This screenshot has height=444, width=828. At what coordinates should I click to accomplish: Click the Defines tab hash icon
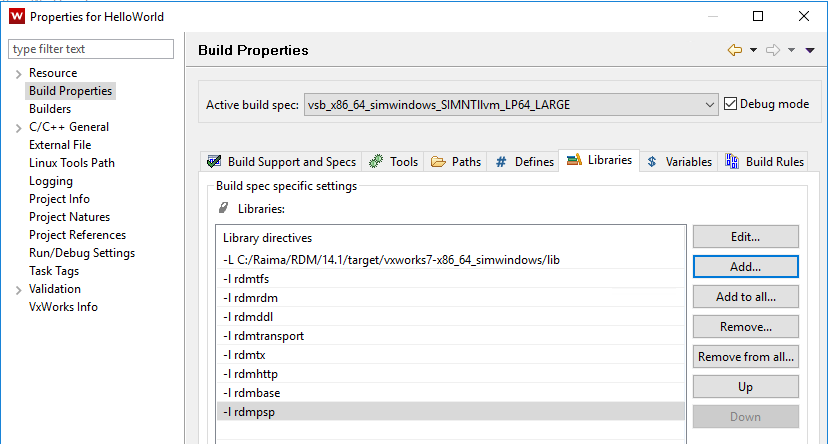pyautogui.click(x=501, y=162)
